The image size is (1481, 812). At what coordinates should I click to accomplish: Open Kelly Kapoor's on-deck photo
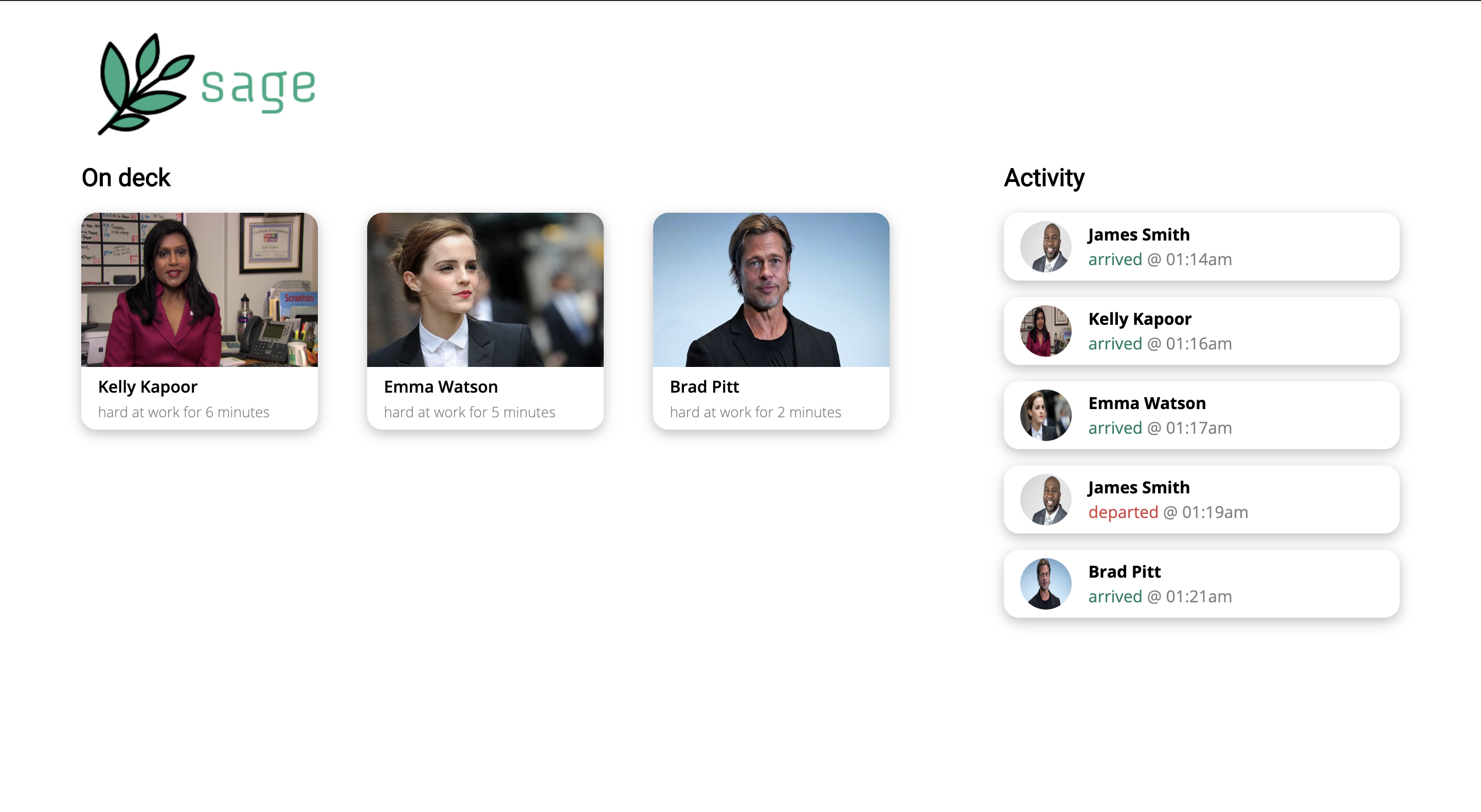pos(199,290)
